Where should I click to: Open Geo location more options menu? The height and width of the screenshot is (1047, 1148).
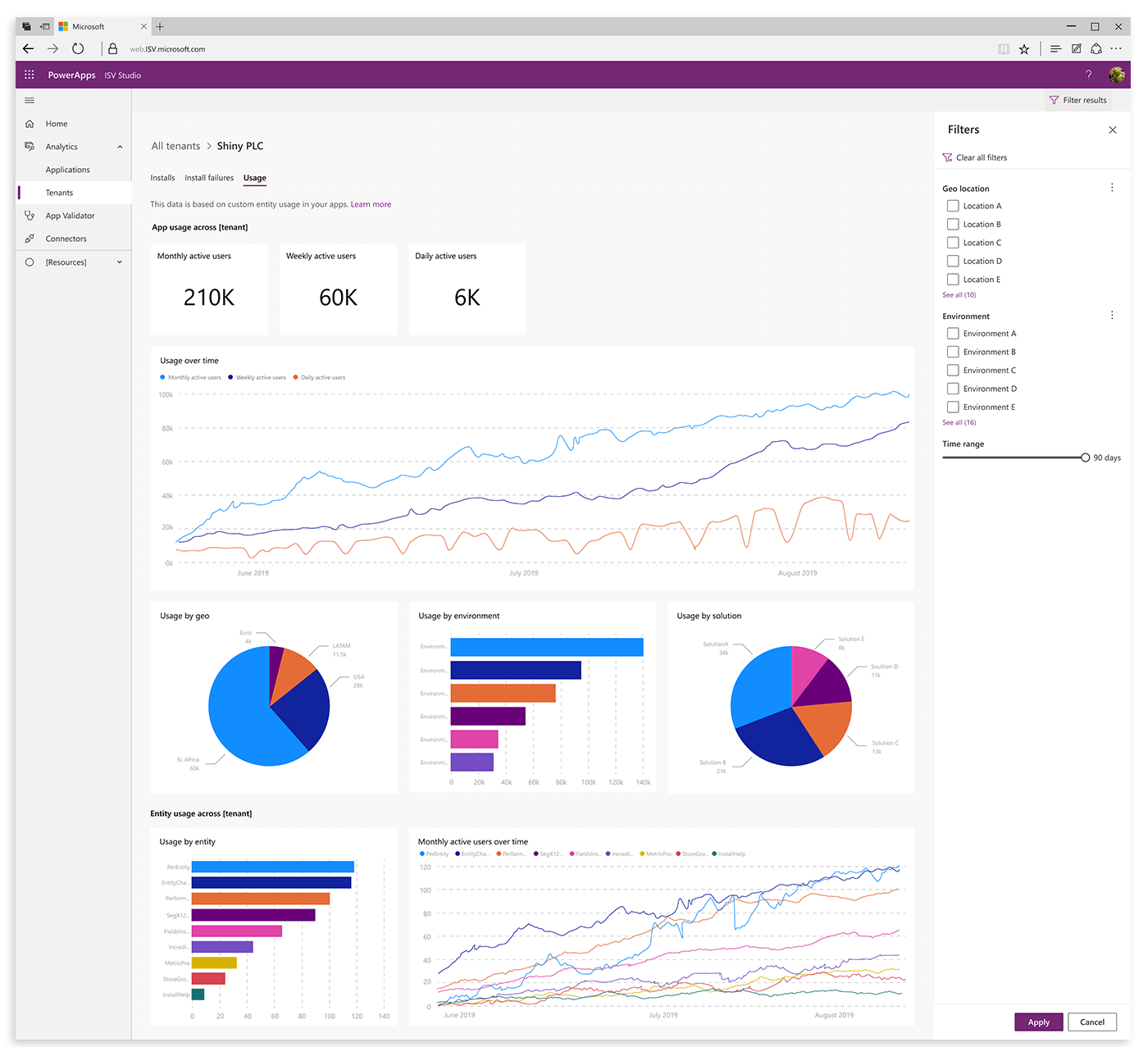coord(1112,188)
